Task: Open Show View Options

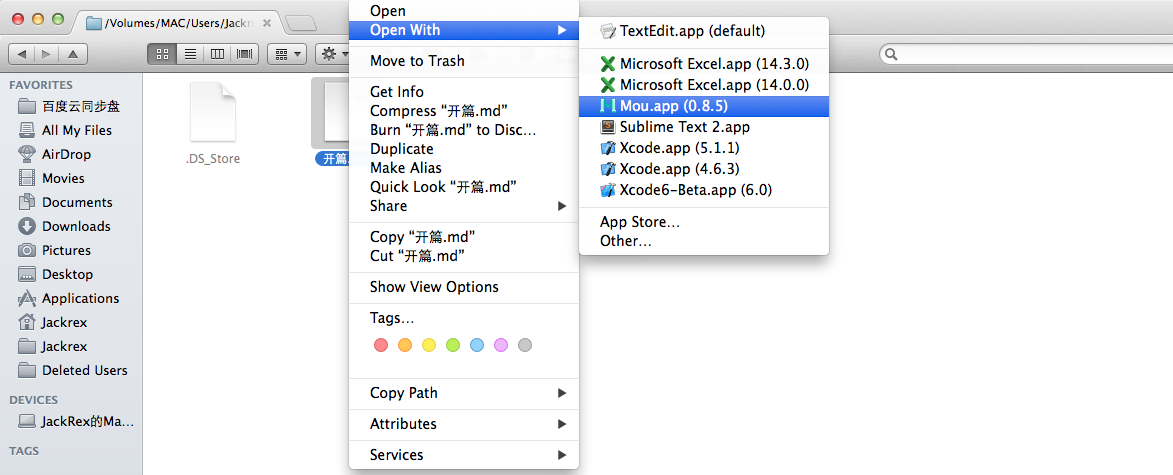Action: click(464, 286)
